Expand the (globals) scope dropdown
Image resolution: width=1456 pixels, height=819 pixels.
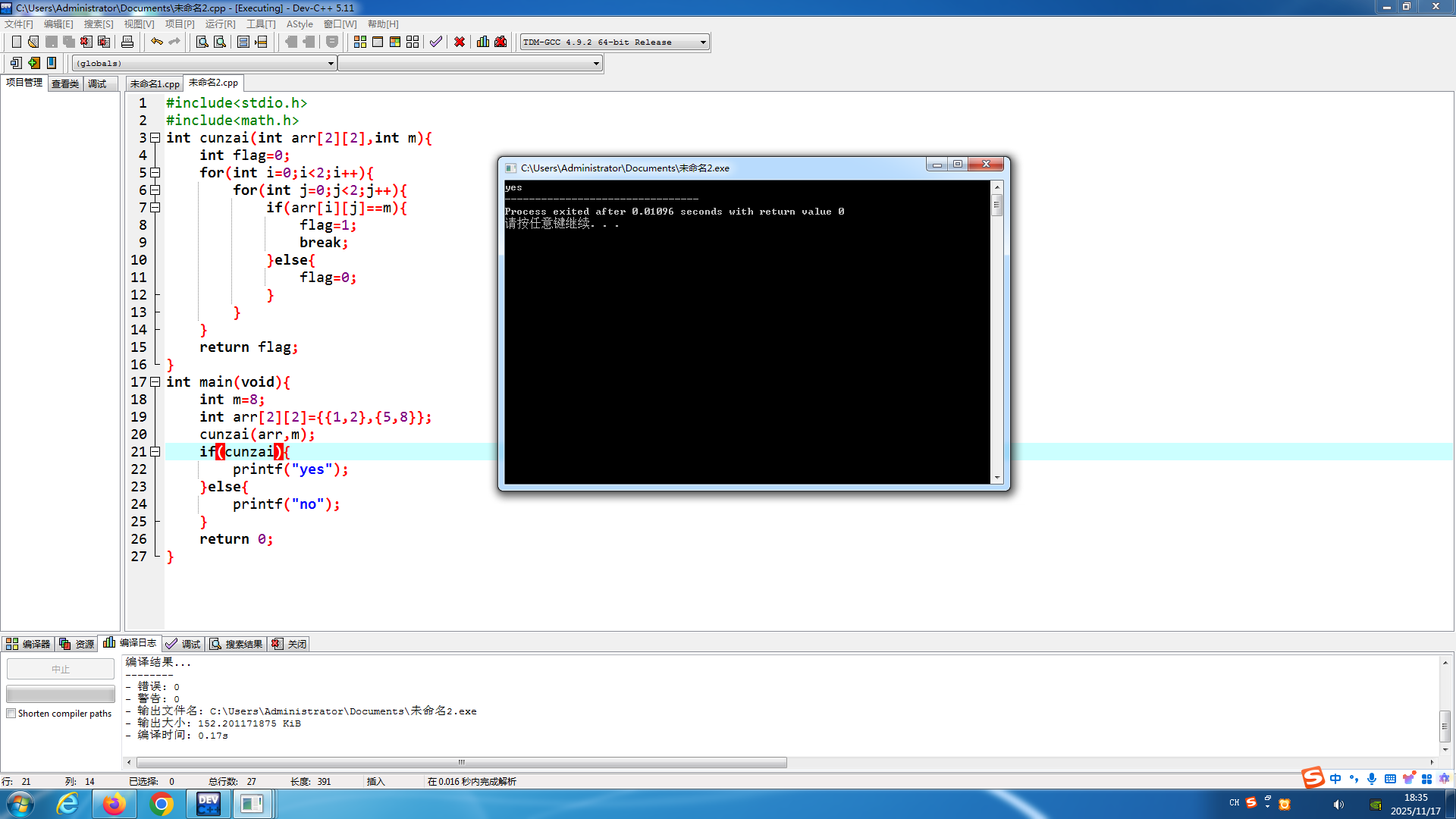pyautogui.click(x=331, y=64)
